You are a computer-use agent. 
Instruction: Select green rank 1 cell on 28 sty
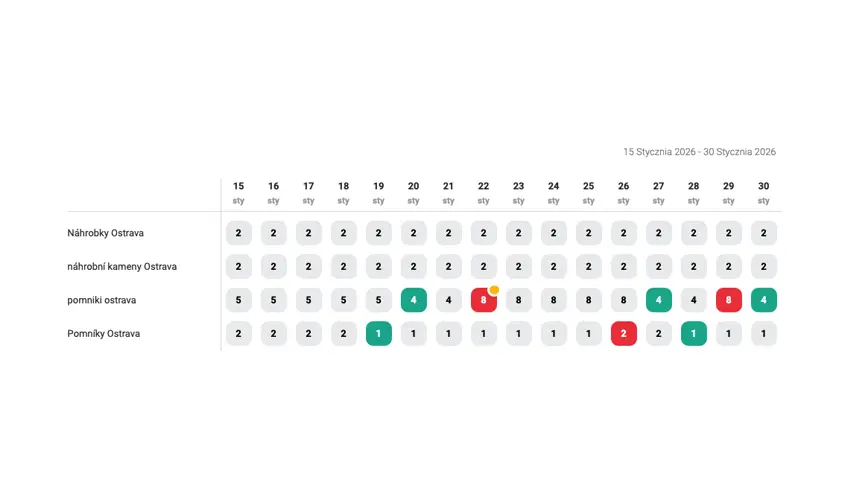(x=693, y=334)
